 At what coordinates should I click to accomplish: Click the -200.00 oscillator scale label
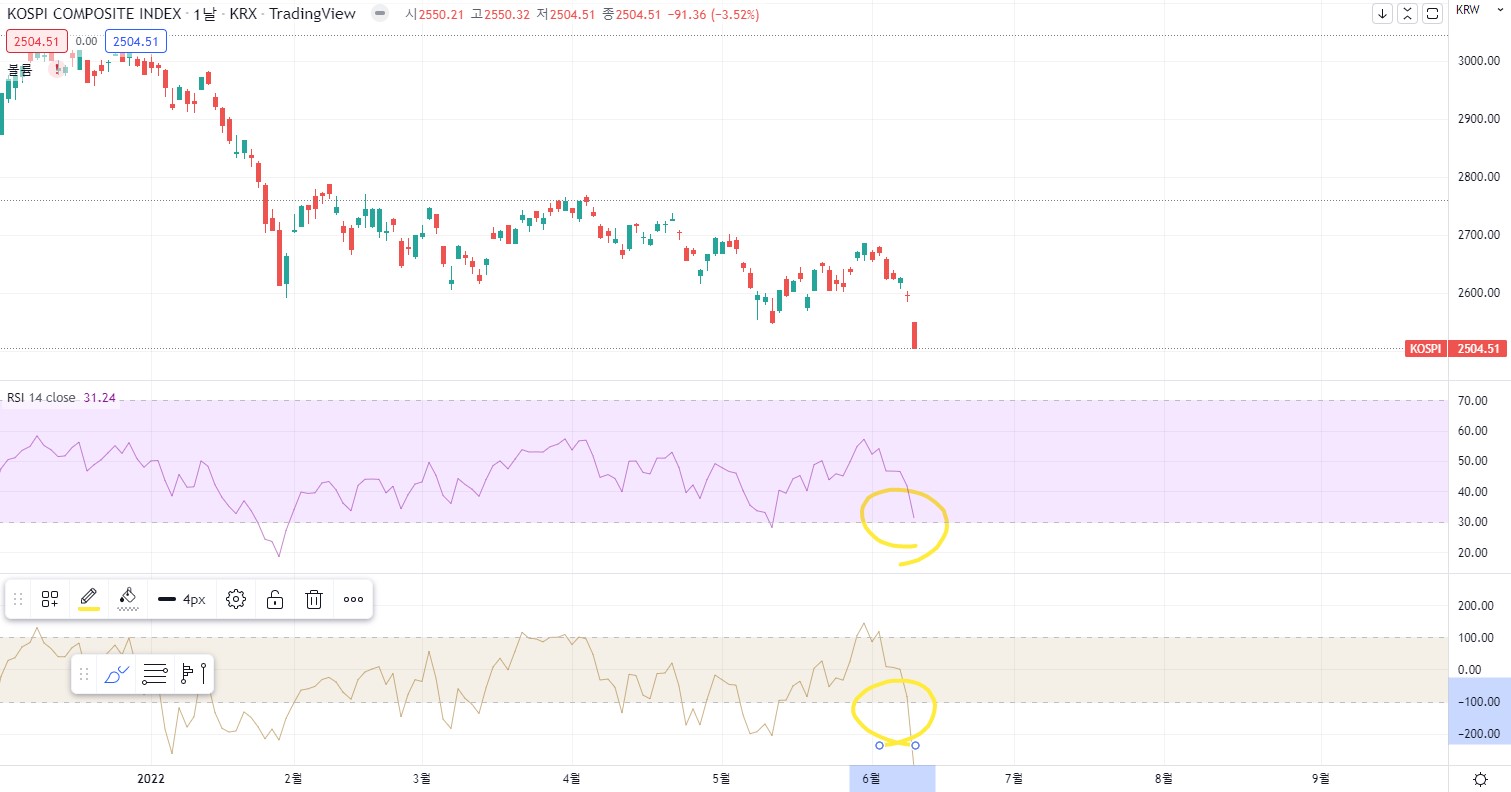tap(1481, 734)
